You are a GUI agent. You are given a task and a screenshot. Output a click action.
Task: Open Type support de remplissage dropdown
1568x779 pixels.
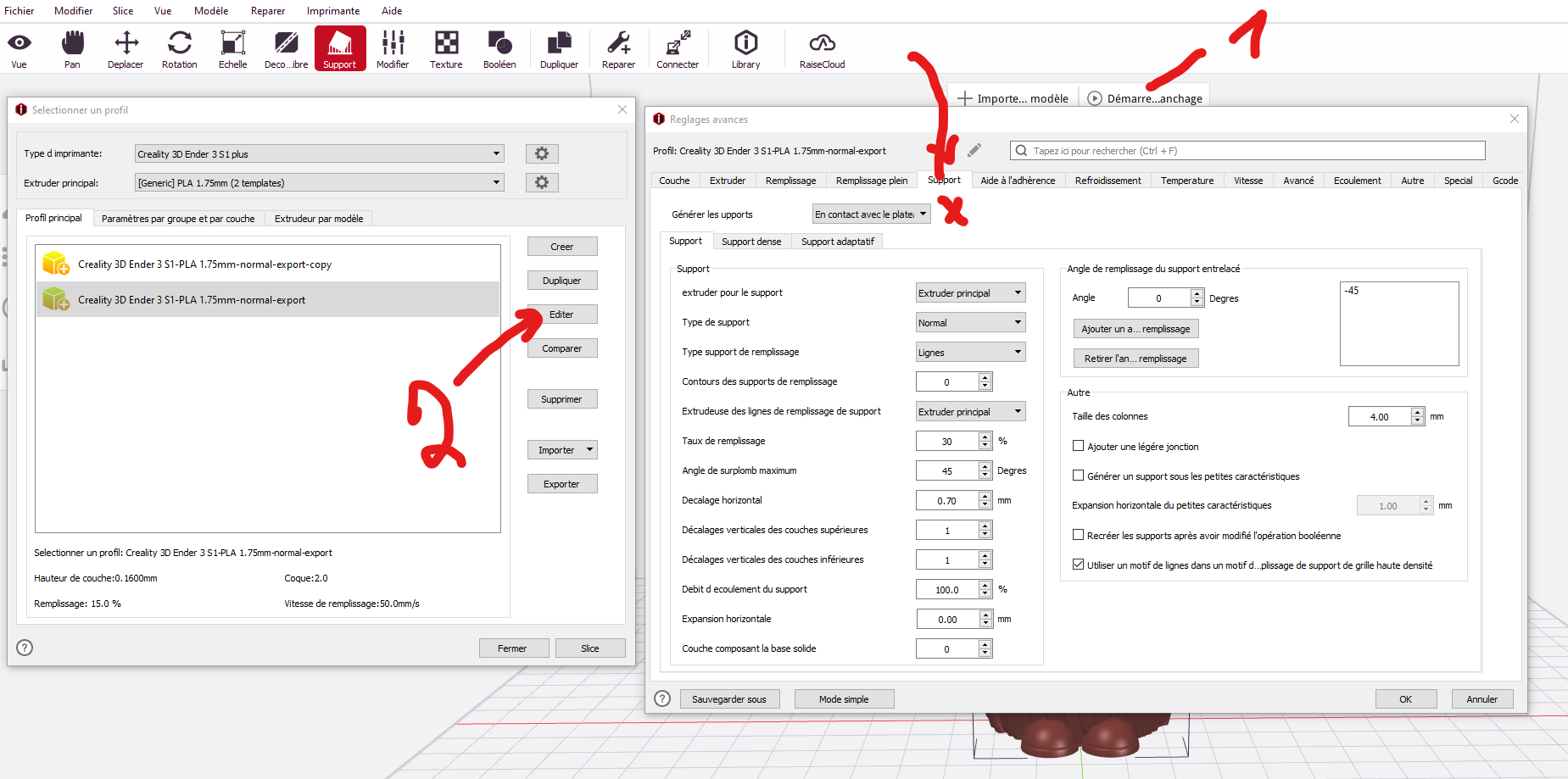(x=970, y=352)
